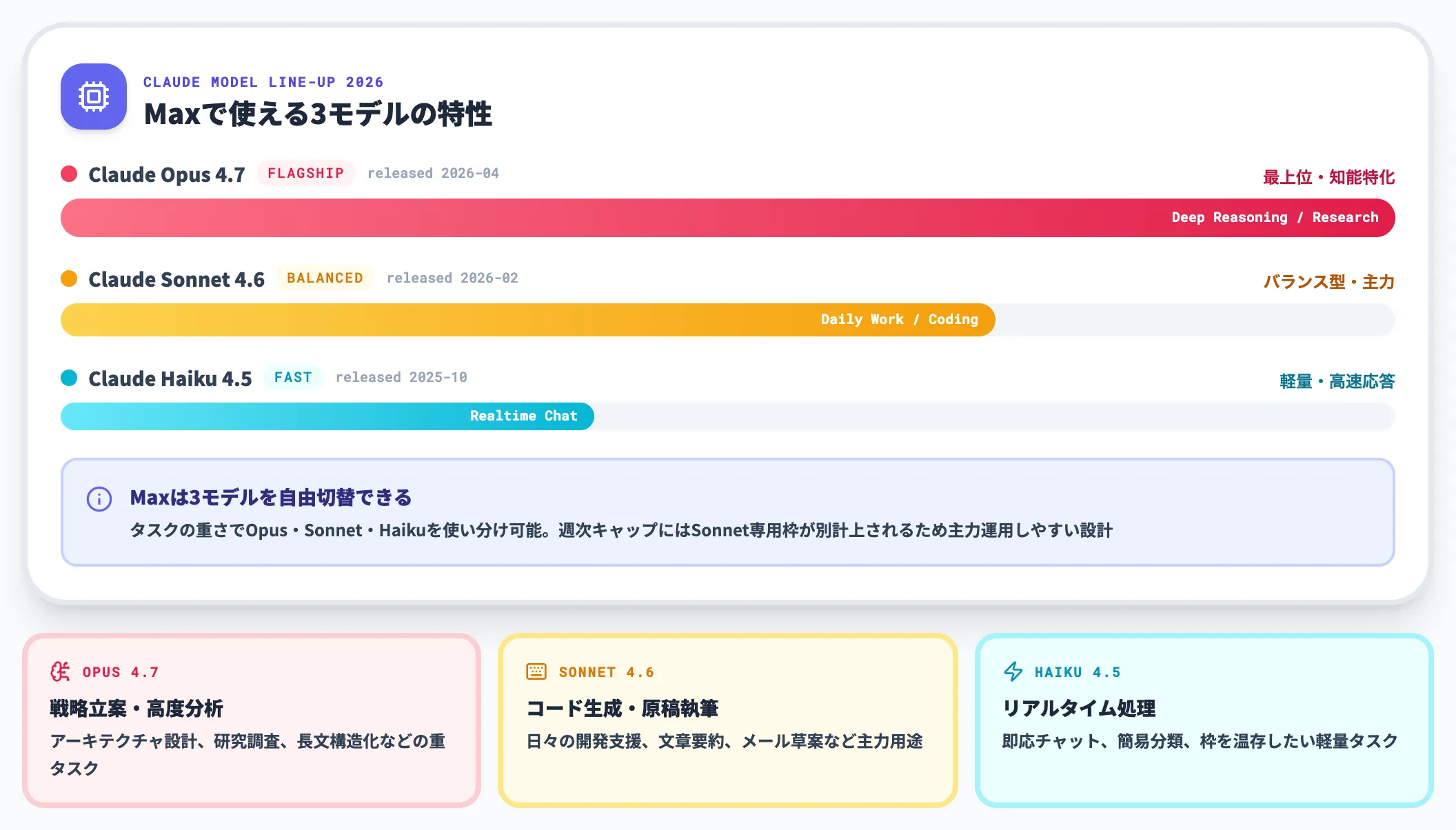The width and height of the screenshot is (1456, 830).
Task: Click the cyan Realtime Chat bar
Action: click(327, 416)
